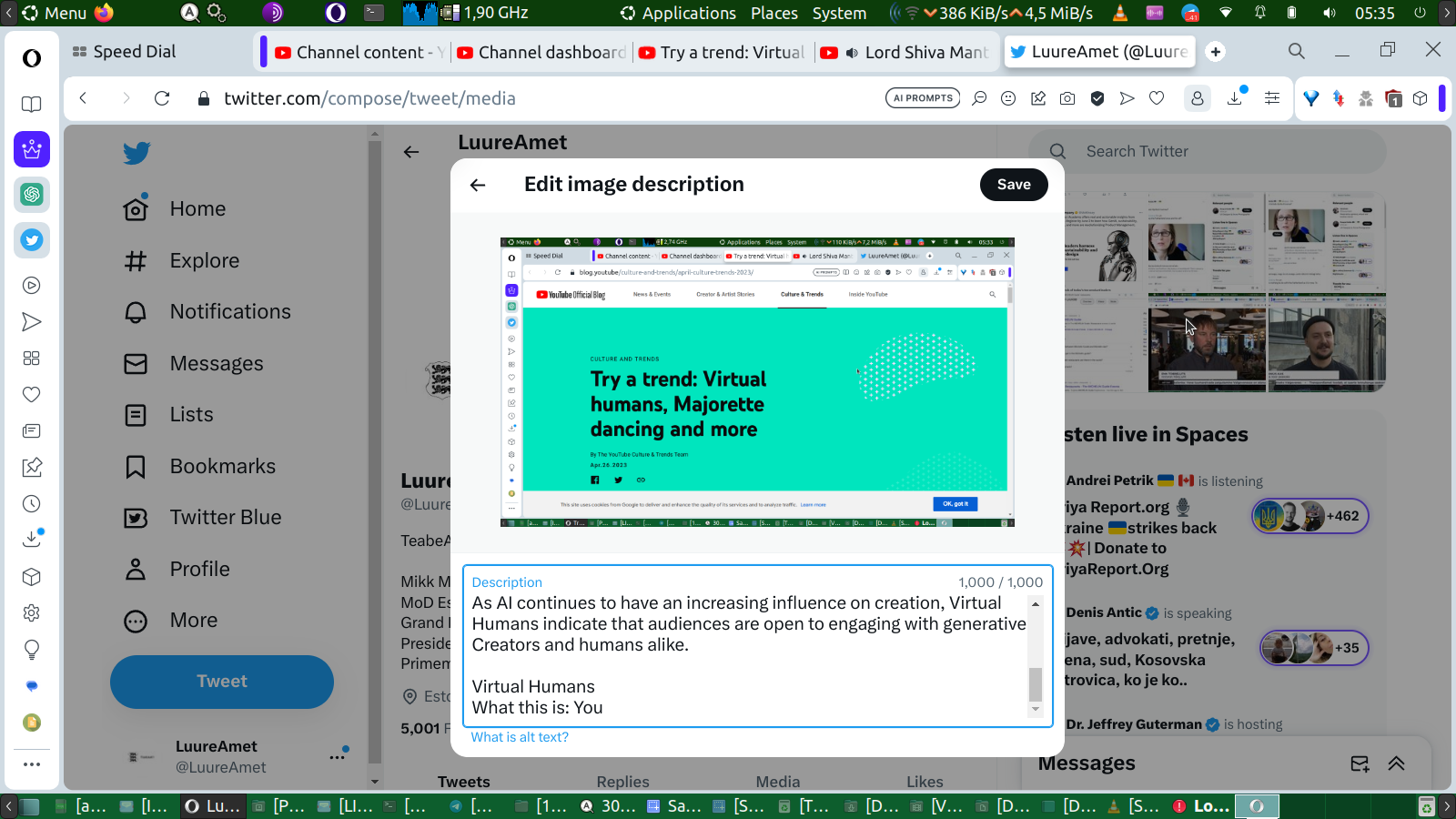Open ChatGPT in the Opera sidebar

pyautogui.click(x=32, y=195)
